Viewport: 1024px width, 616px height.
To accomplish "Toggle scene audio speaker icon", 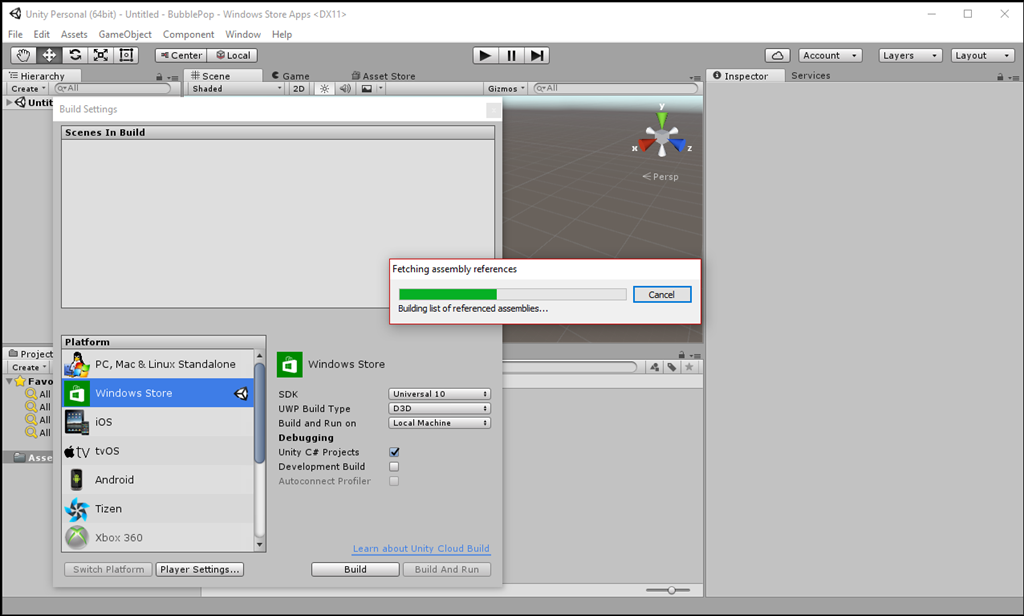I will click(345, 88).
